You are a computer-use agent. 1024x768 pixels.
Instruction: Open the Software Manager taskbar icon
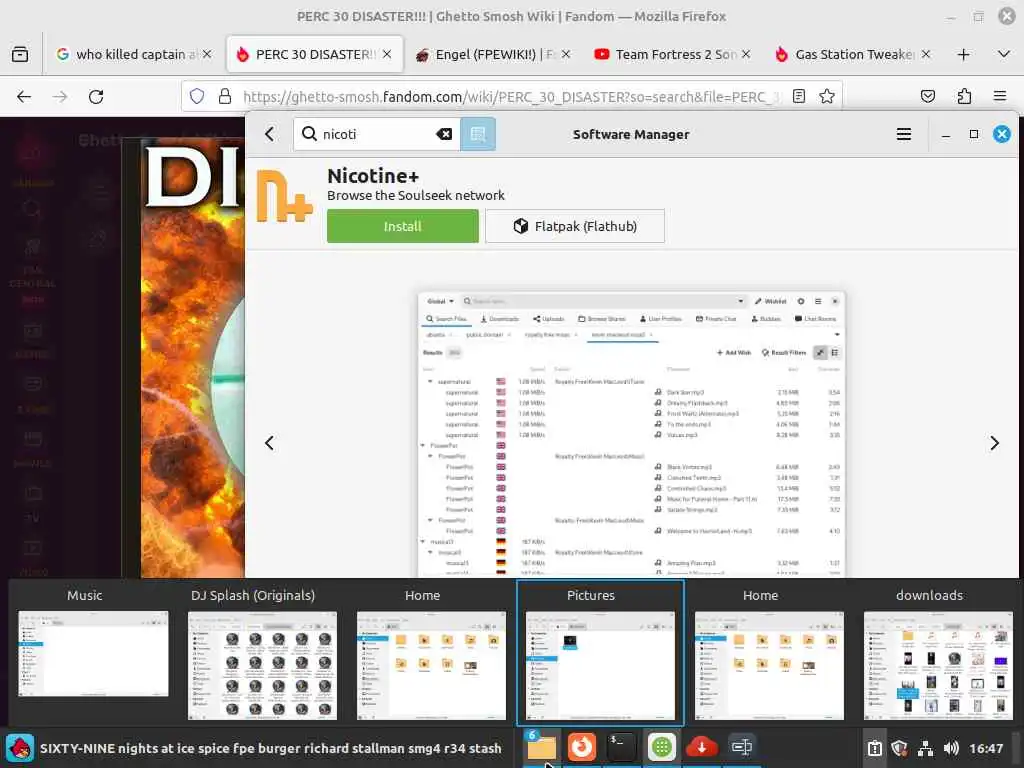[x=662, y=748]
